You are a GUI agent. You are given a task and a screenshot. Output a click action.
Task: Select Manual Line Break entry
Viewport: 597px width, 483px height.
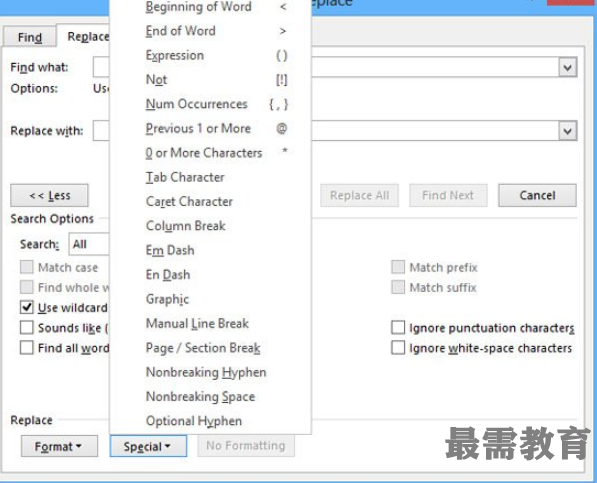tap(211, 323)
